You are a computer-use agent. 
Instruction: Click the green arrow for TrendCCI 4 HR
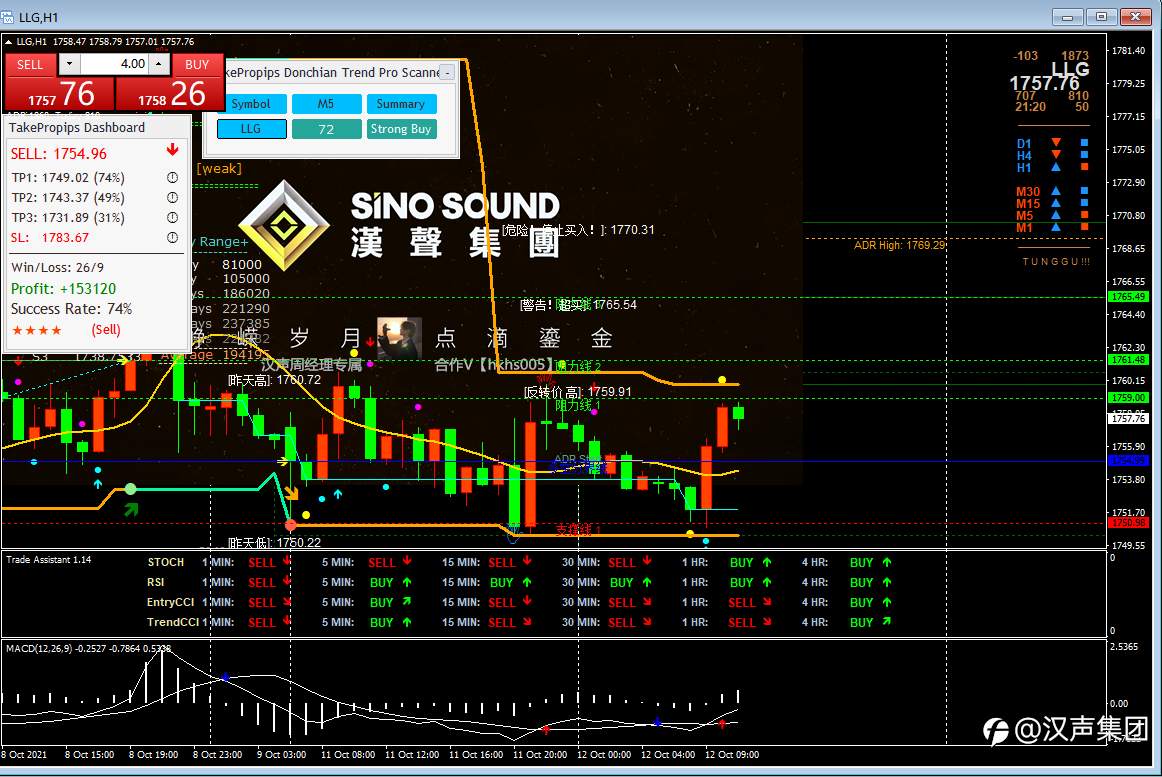click(887, 622)
